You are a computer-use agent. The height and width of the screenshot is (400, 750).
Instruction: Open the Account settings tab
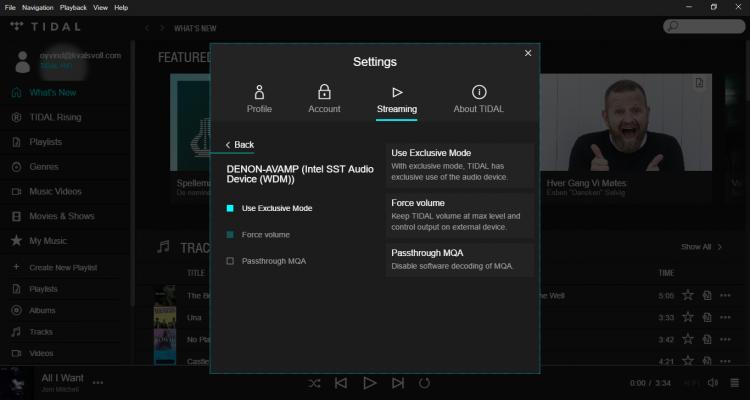324,100
